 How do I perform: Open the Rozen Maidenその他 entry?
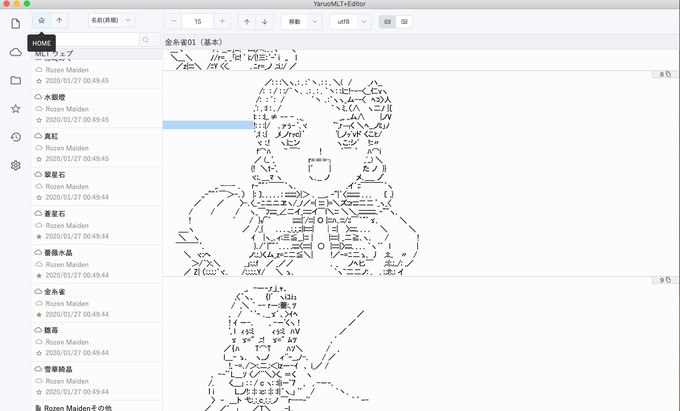[97, 407]
